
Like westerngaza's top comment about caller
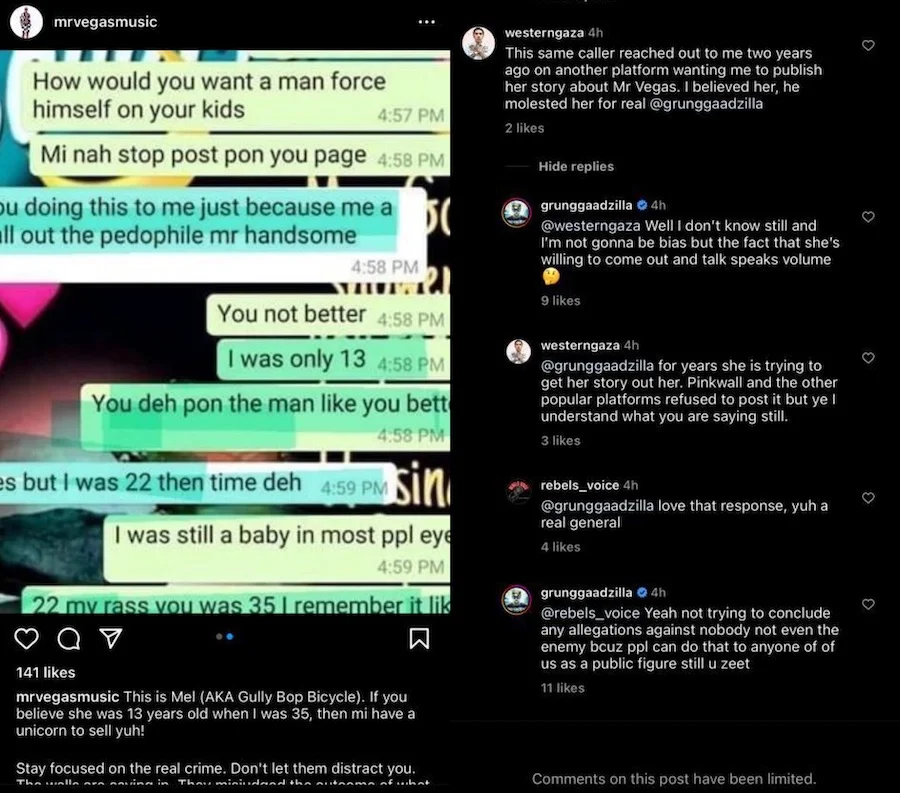868,45
